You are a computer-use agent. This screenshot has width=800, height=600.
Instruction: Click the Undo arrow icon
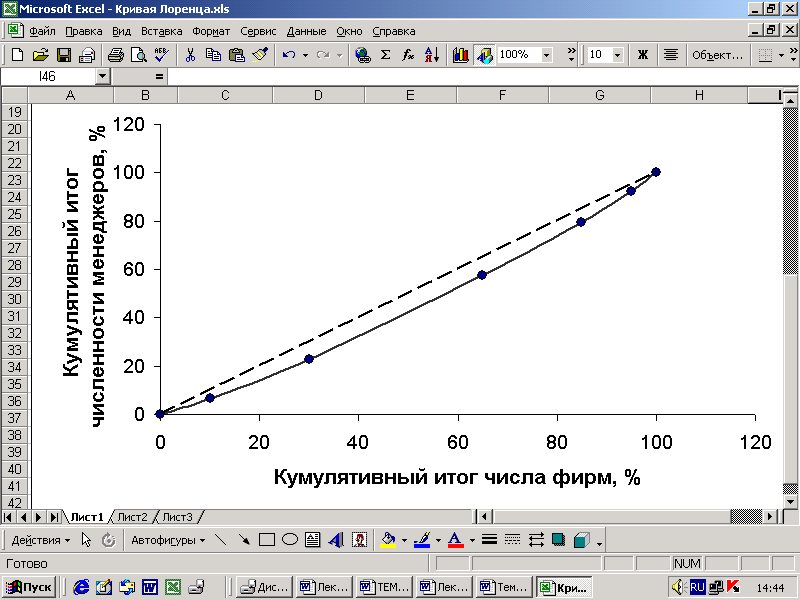[289, 55]
